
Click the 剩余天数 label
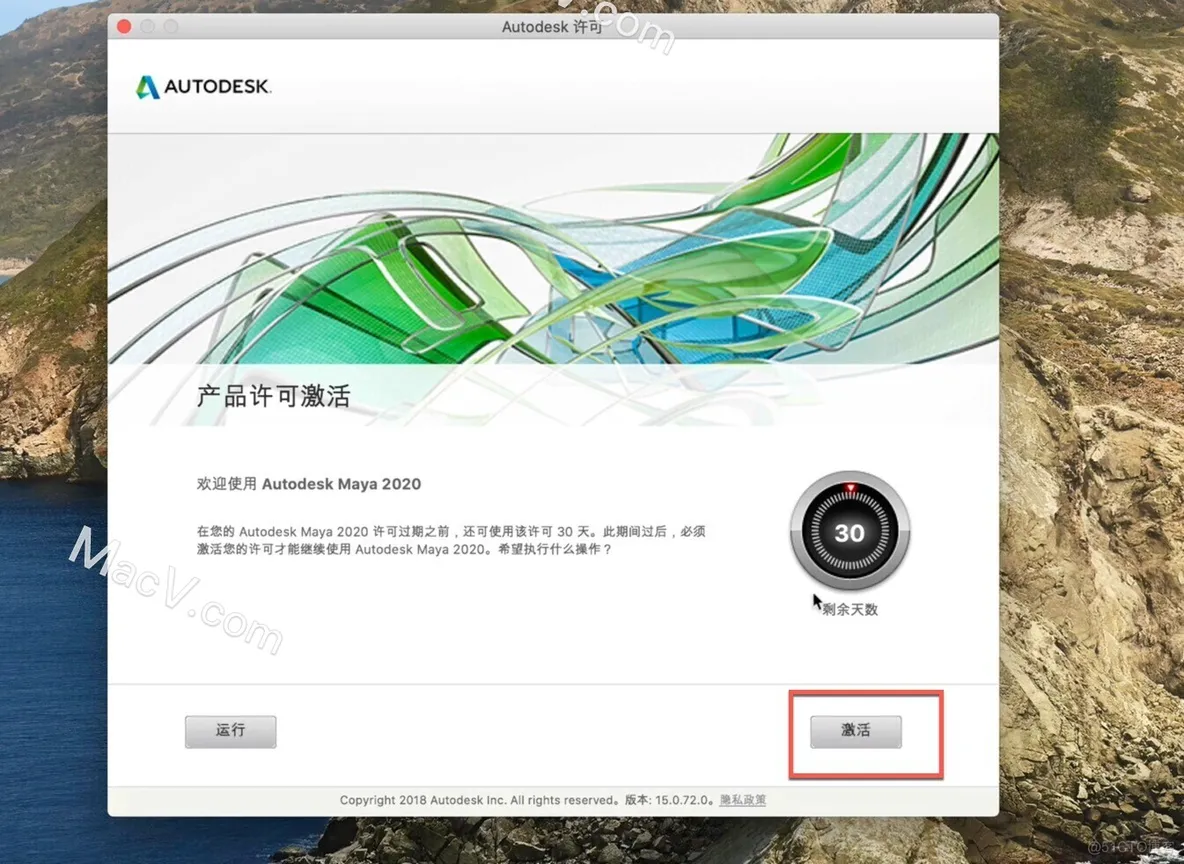(850, 609)
